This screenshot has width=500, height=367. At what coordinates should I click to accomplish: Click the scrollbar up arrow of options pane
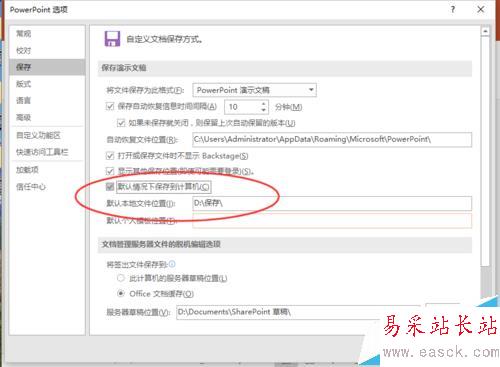(485, 31)
